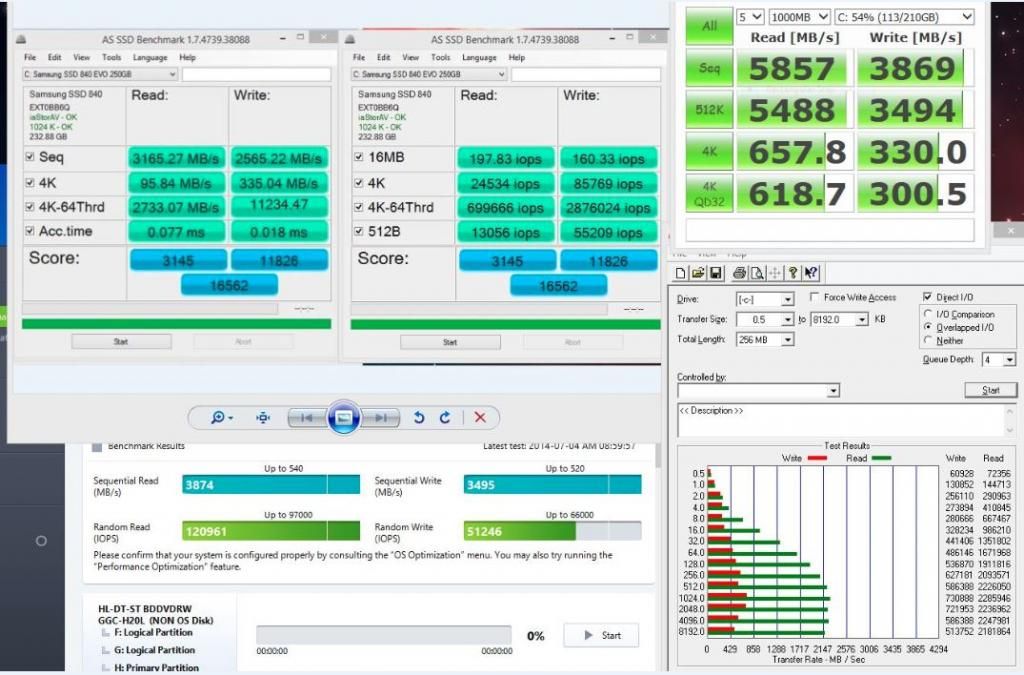
Task: Click the Random Write 51246 bar
Action: [552, 531]
